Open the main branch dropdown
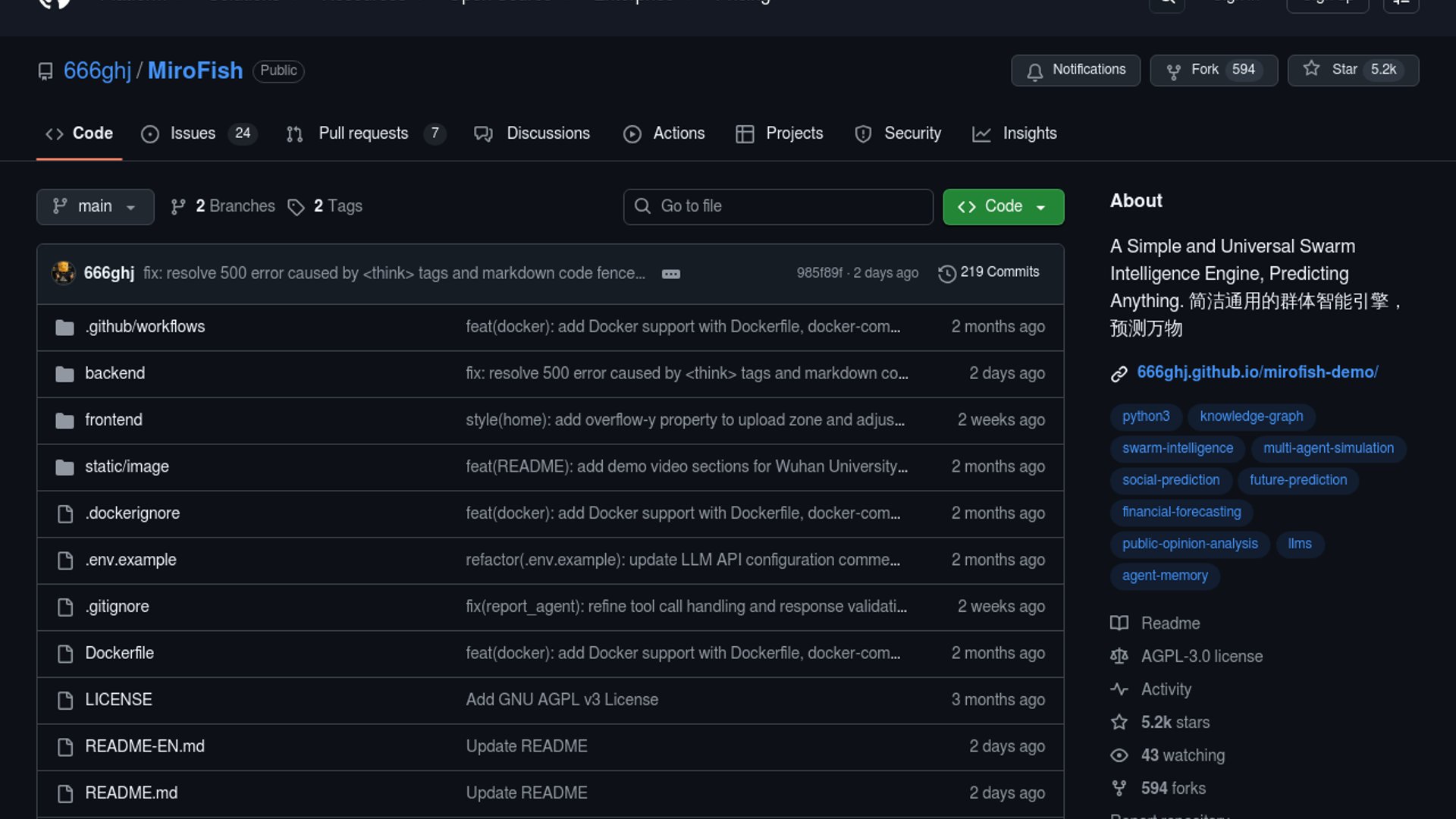1456x819 pixels. tap(95, 206)
